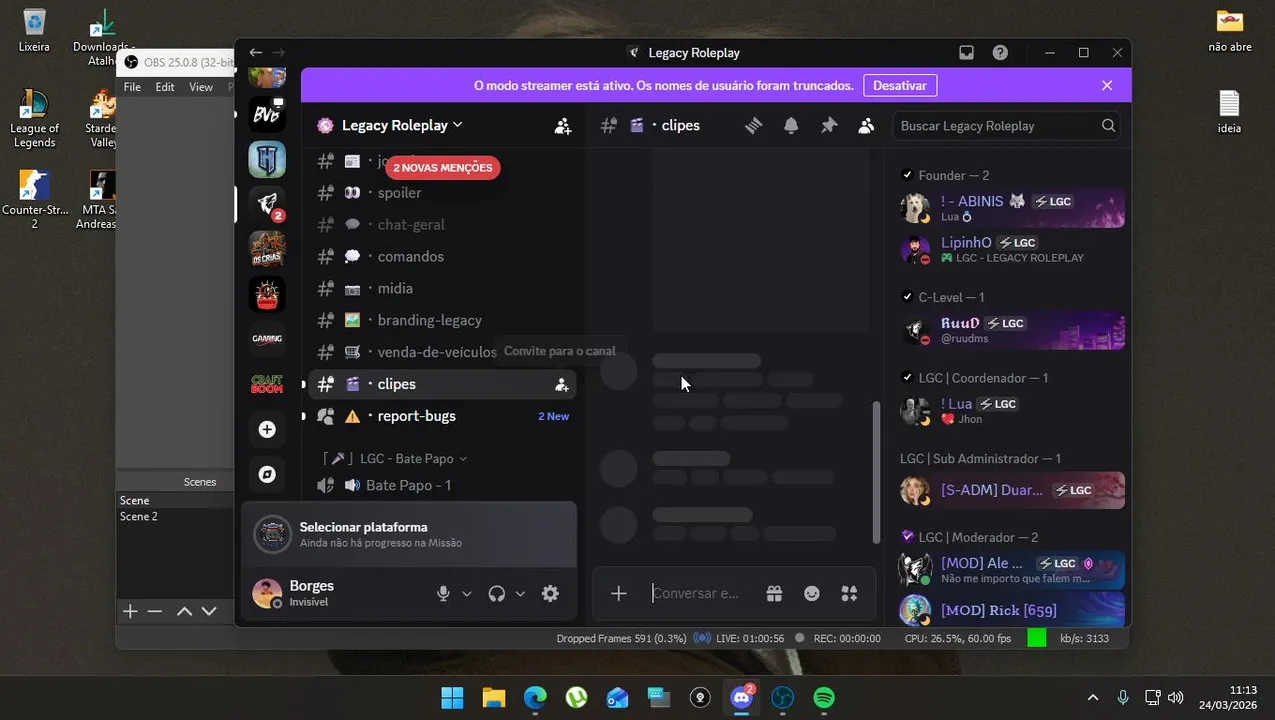Open the View menu in OBS
Screen dimensions: 1275x720
coord(201,87)
